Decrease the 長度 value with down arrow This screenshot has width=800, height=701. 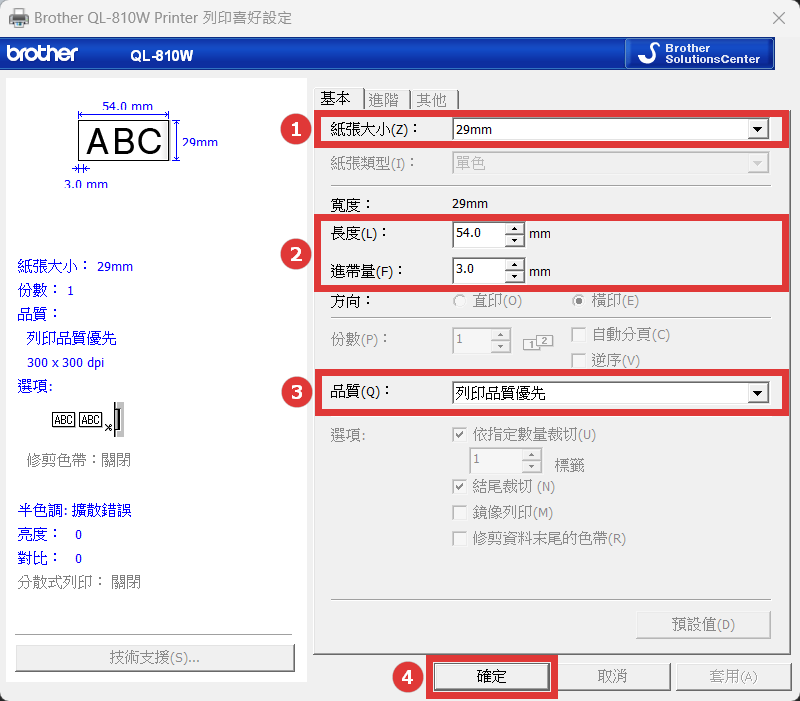point(515,240)
